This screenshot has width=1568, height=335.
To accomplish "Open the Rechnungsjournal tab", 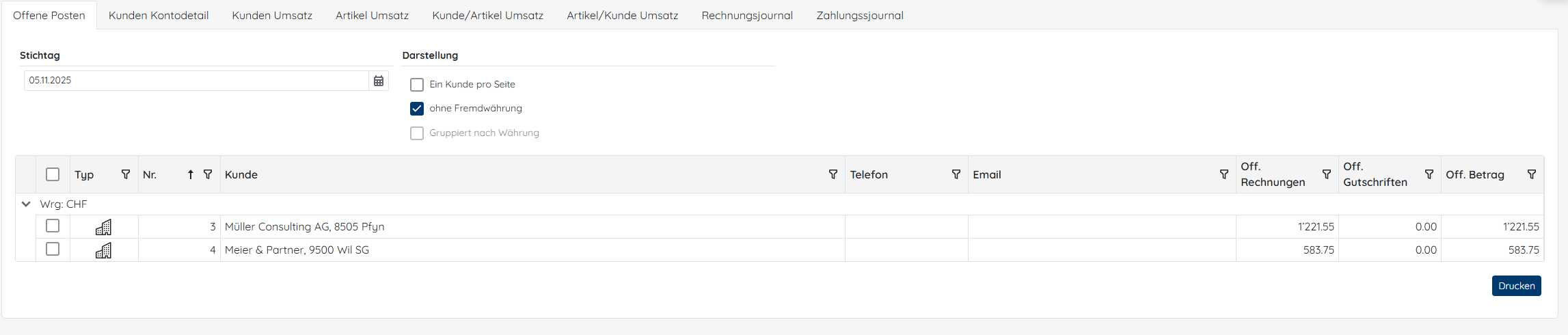I will pyautogui.click(x=747, y=15).
